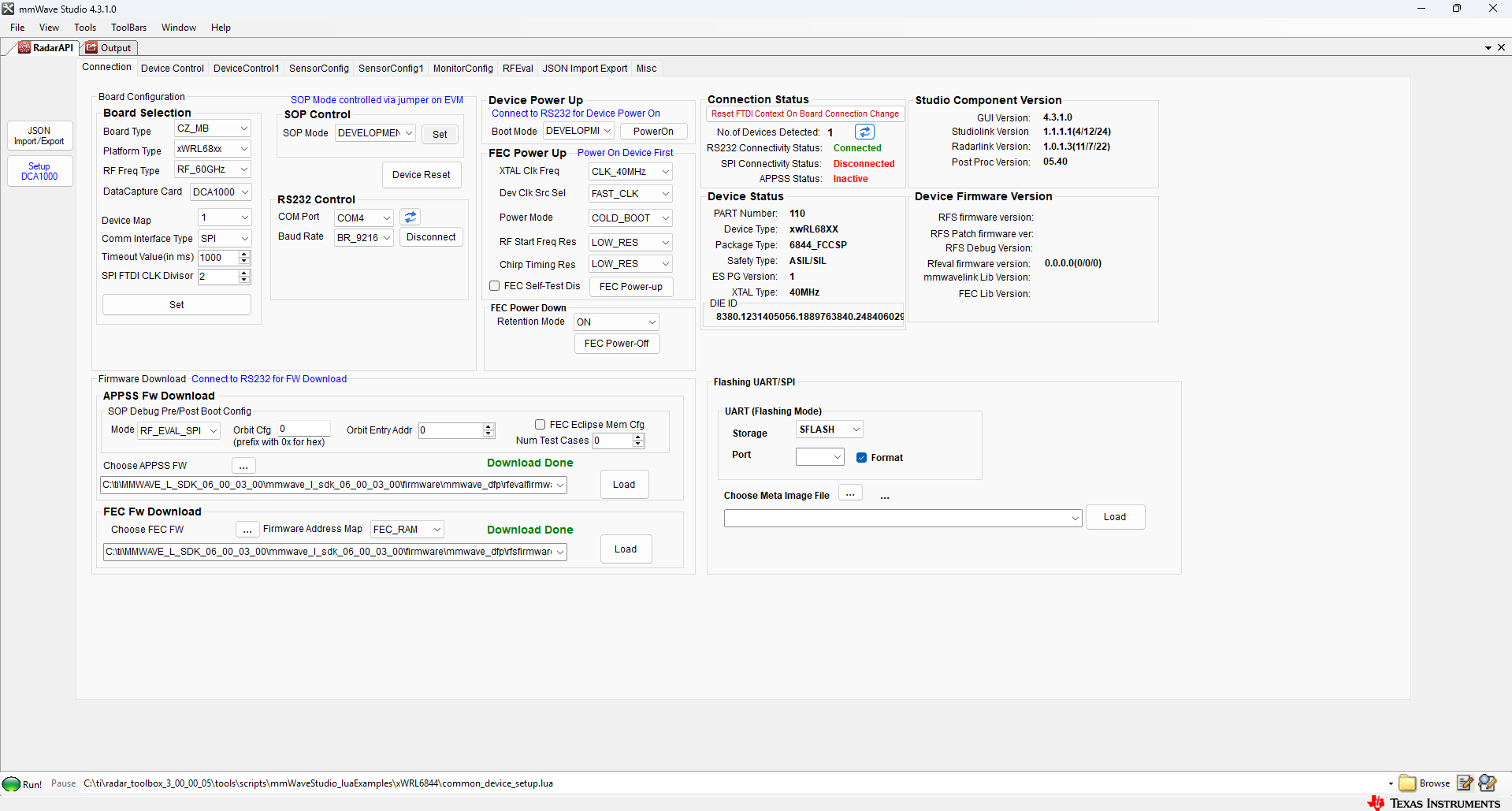Screen dimensions: 1512x811
Task: Open the RF Freq Type dropdown
Action: (x=212, y=169)
